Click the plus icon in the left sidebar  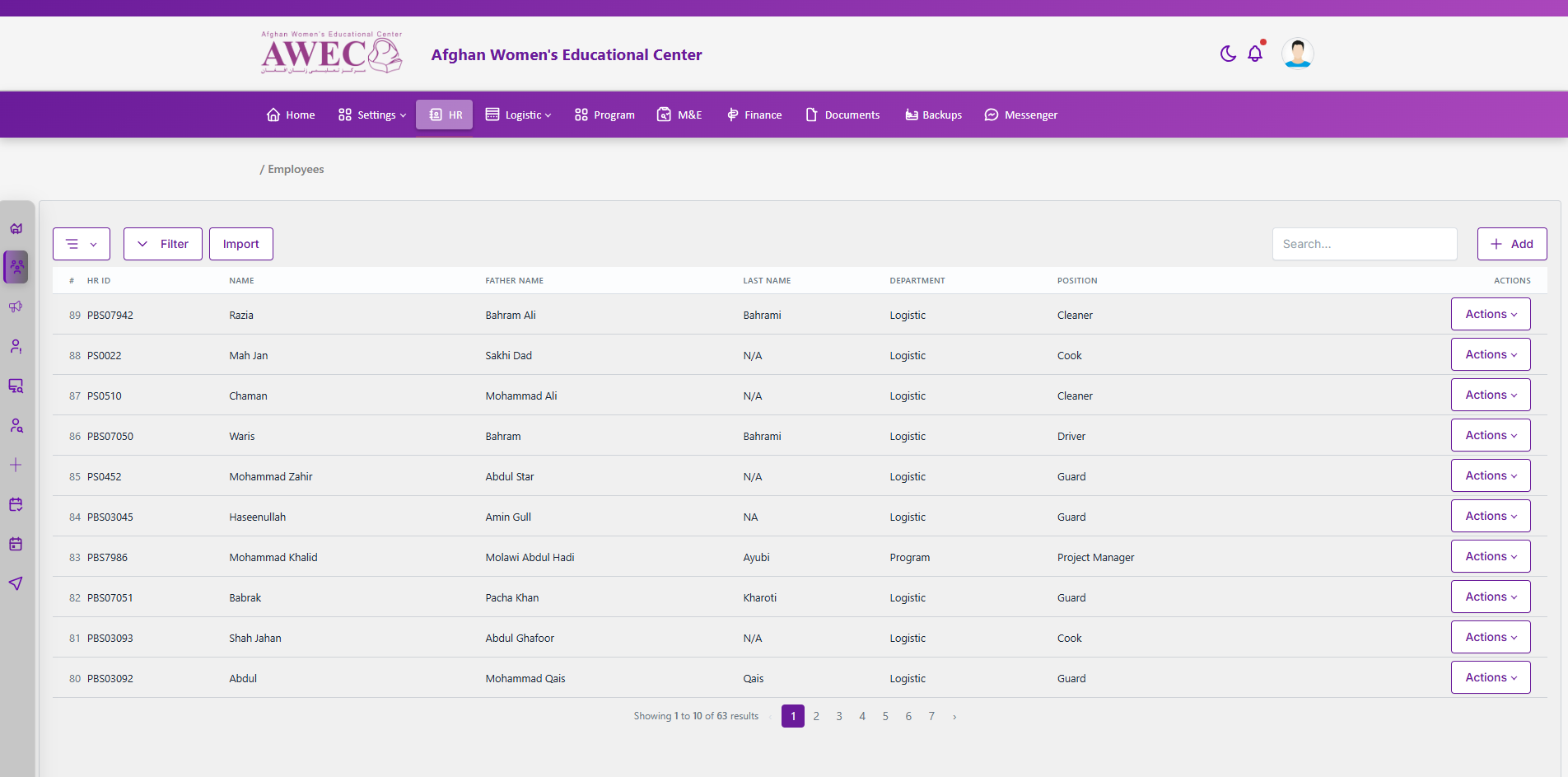click(x=16, y=465)
